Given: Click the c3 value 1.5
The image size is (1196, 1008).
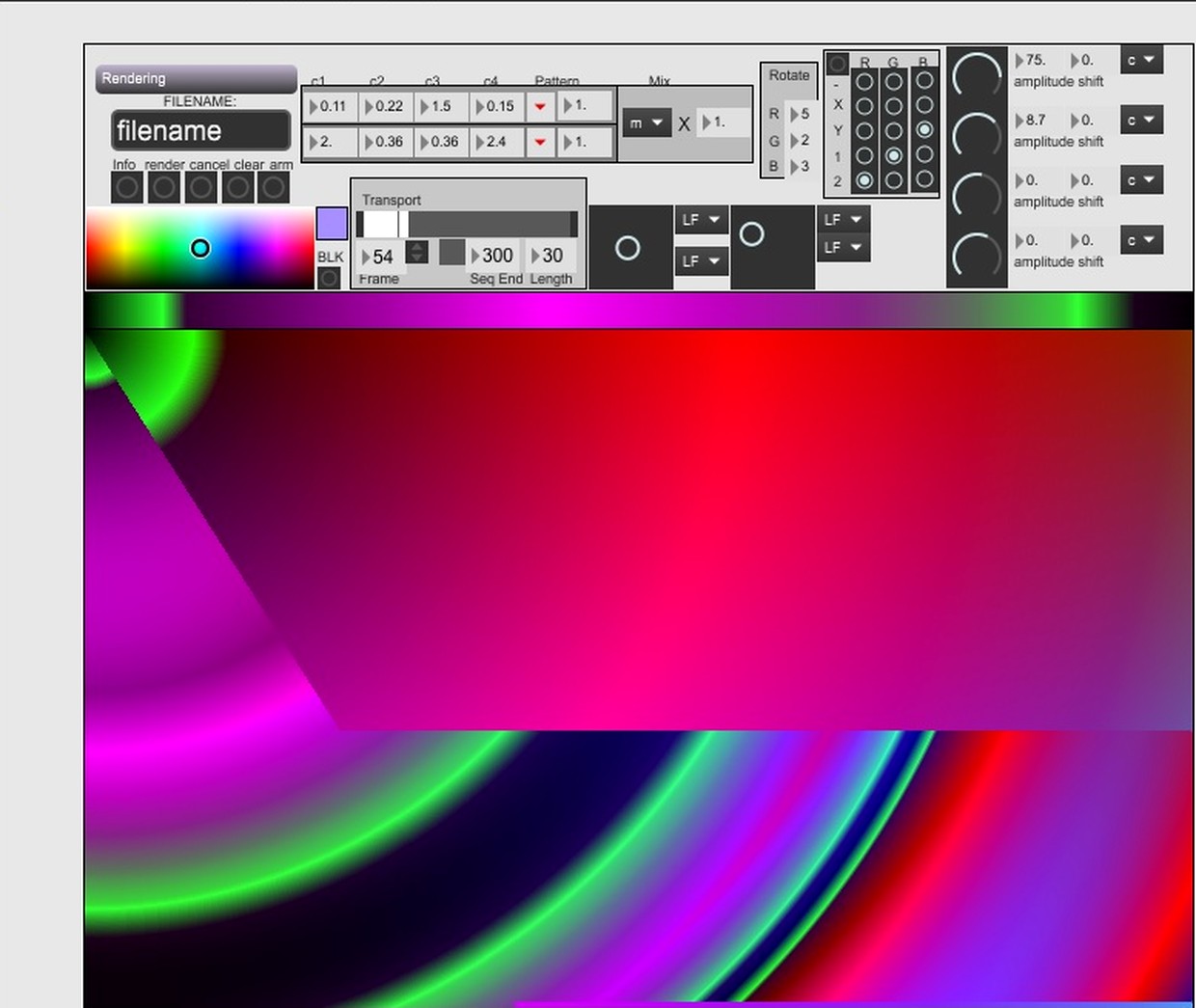Looking at the screenshot, I should 443,106.
